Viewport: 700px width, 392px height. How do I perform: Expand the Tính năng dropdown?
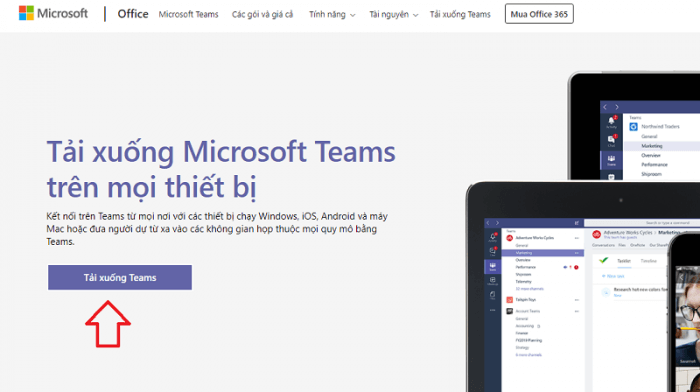pos(332,14)
